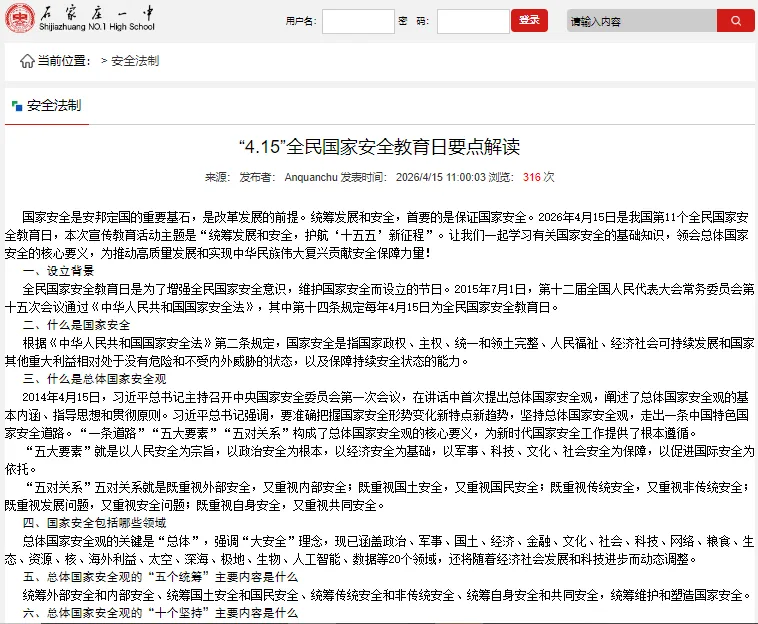Click the publish time 2026/4/15 11:00:03
The width and height of the screenshot is (758, 624).
[x=440, y=177]
